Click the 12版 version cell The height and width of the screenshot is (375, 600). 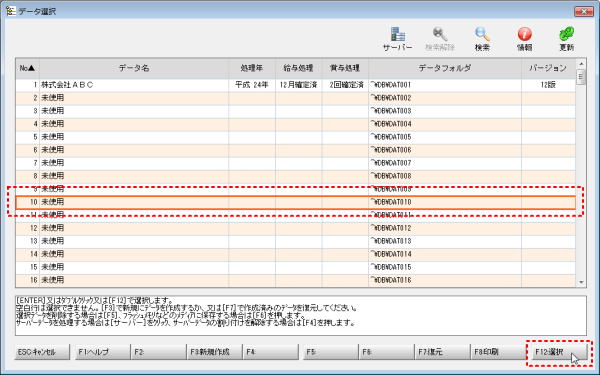(548, 85)
